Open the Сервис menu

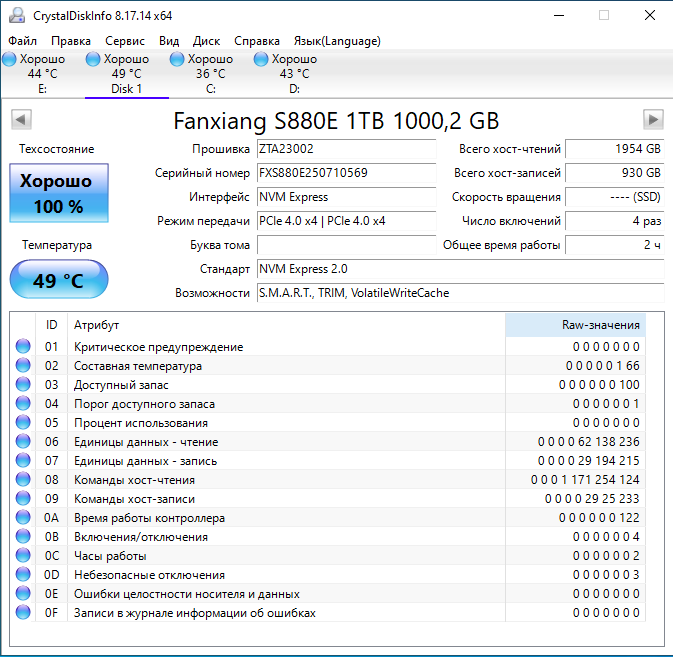125,41
